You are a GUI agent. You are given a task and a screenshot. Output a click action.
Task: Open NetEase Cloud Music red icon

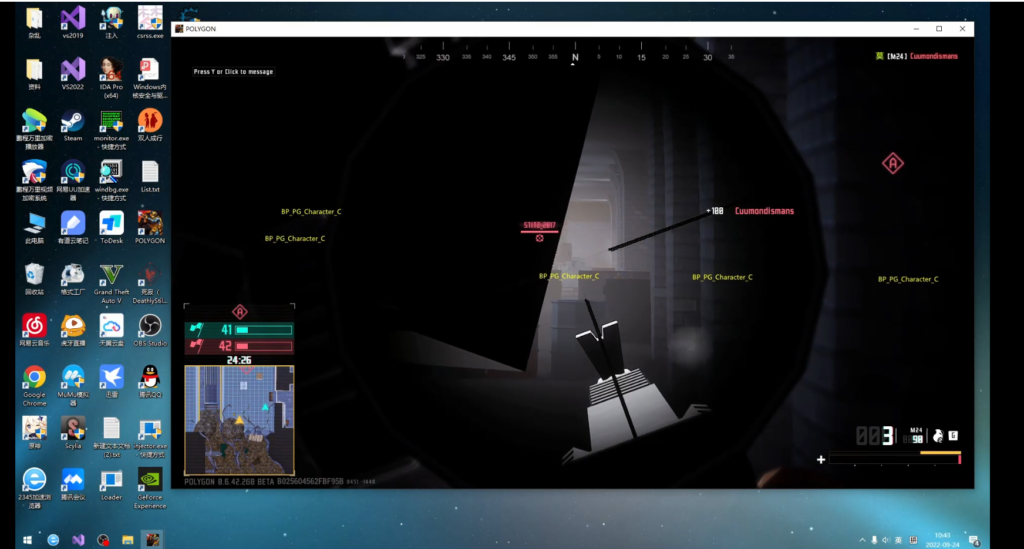pos(34,330)
